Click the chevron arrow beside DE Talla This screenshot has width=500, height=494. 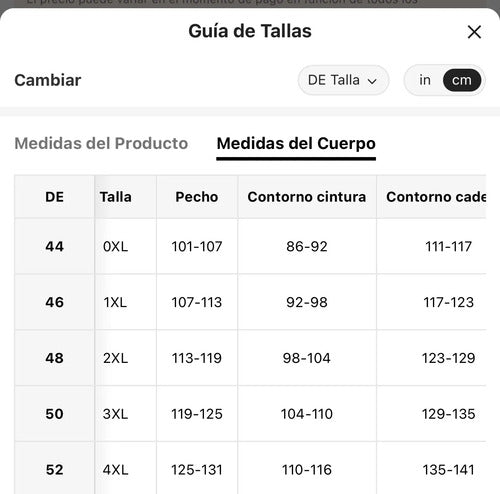tap(372, 81)
